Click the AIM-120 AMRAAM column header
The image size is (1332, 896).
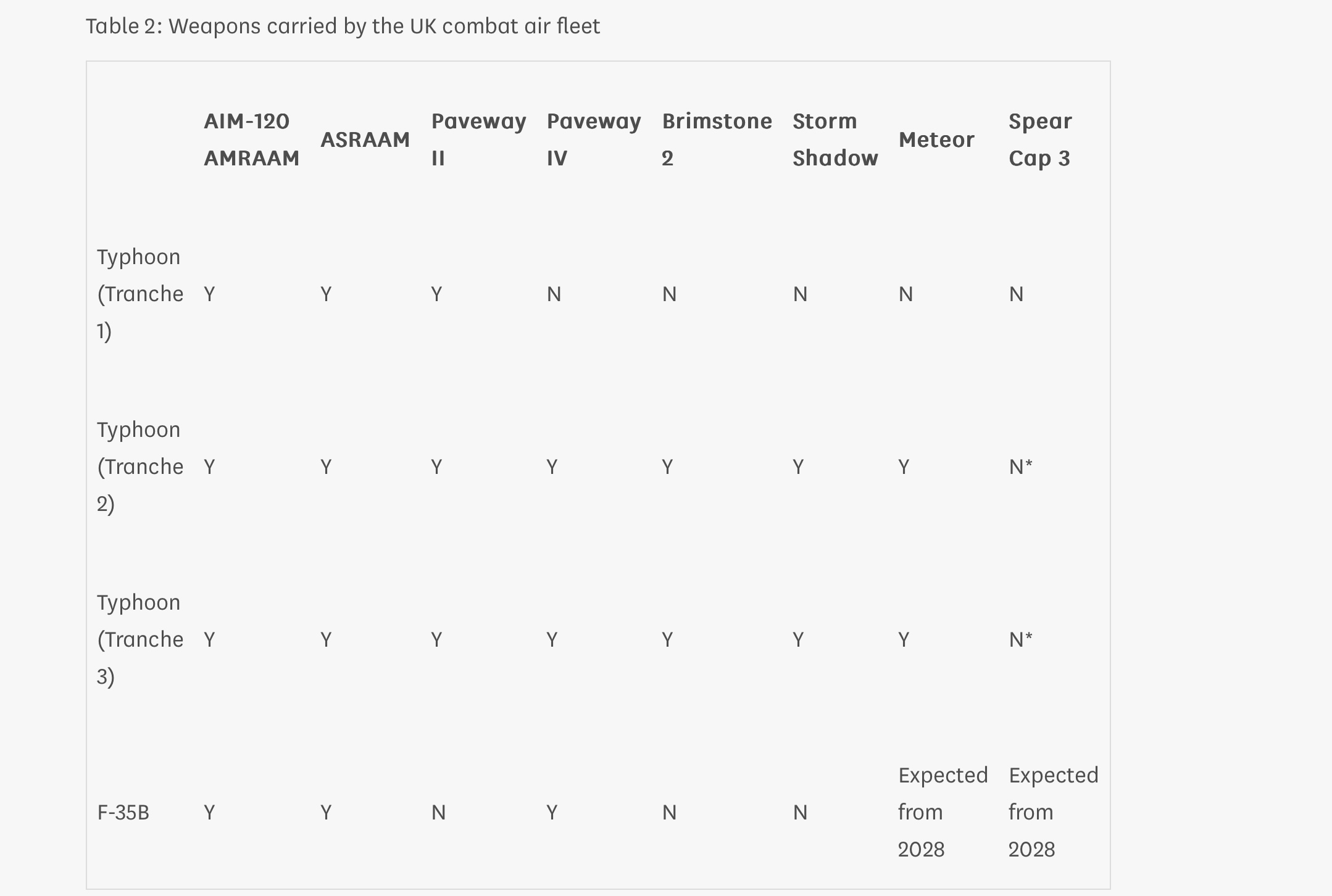(x=251, y=139)
